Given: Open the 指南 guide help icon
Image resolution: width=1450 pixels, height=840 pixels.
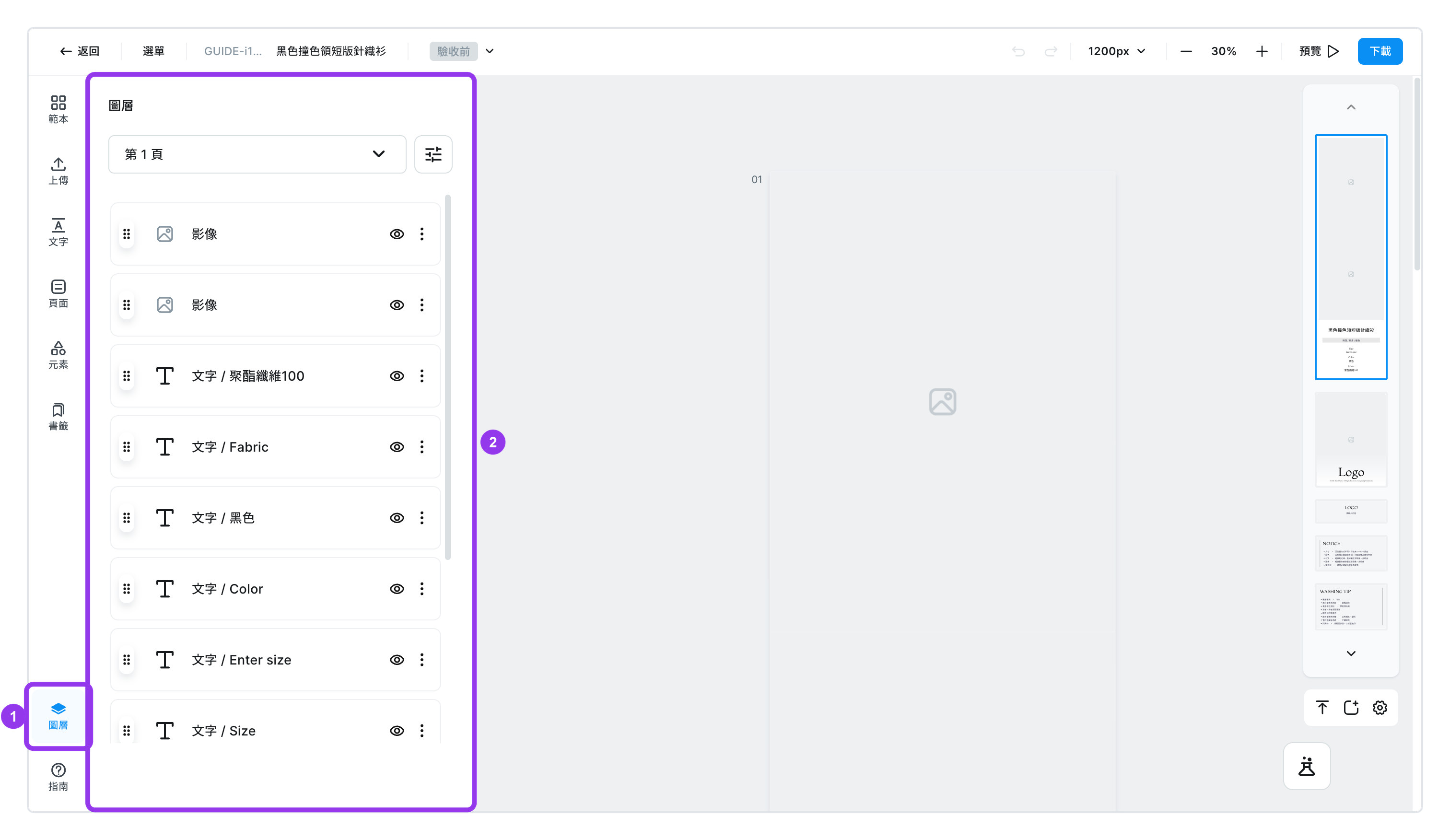Looking at the screenshot, I should pos(58,777).
